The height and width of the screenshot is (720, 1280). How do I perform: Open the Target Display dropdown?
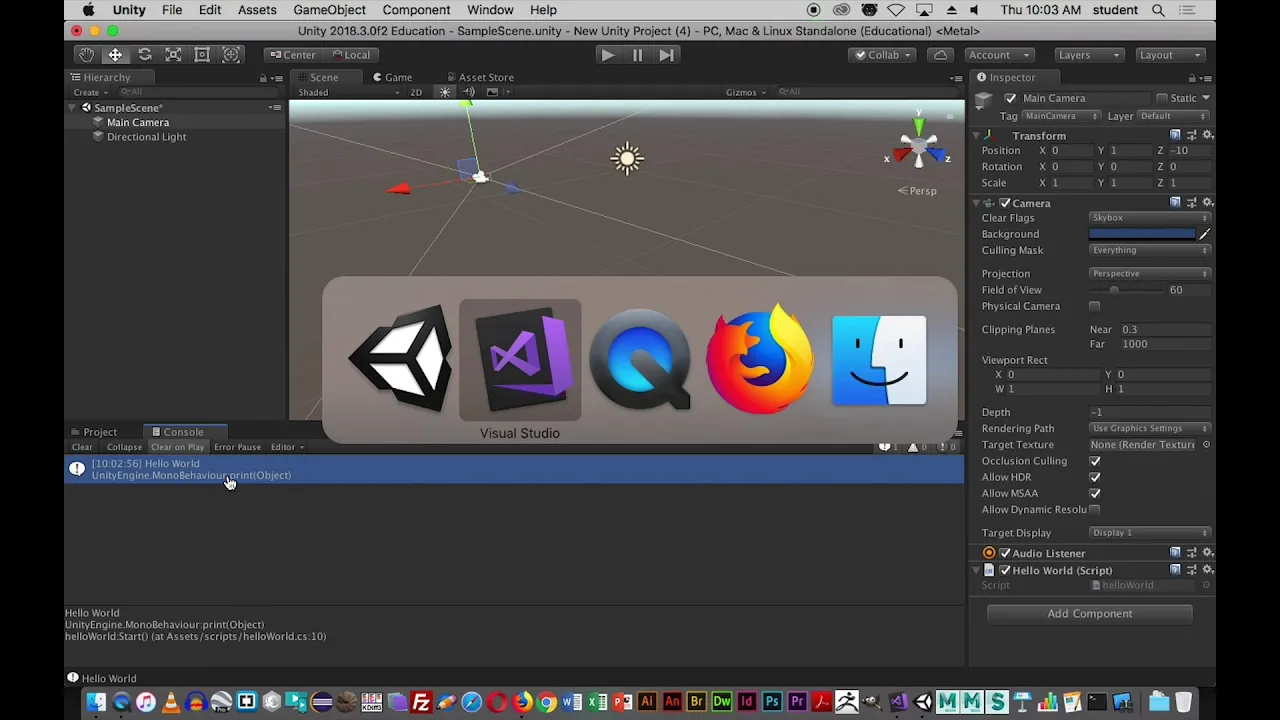[x=1150, y=533]
